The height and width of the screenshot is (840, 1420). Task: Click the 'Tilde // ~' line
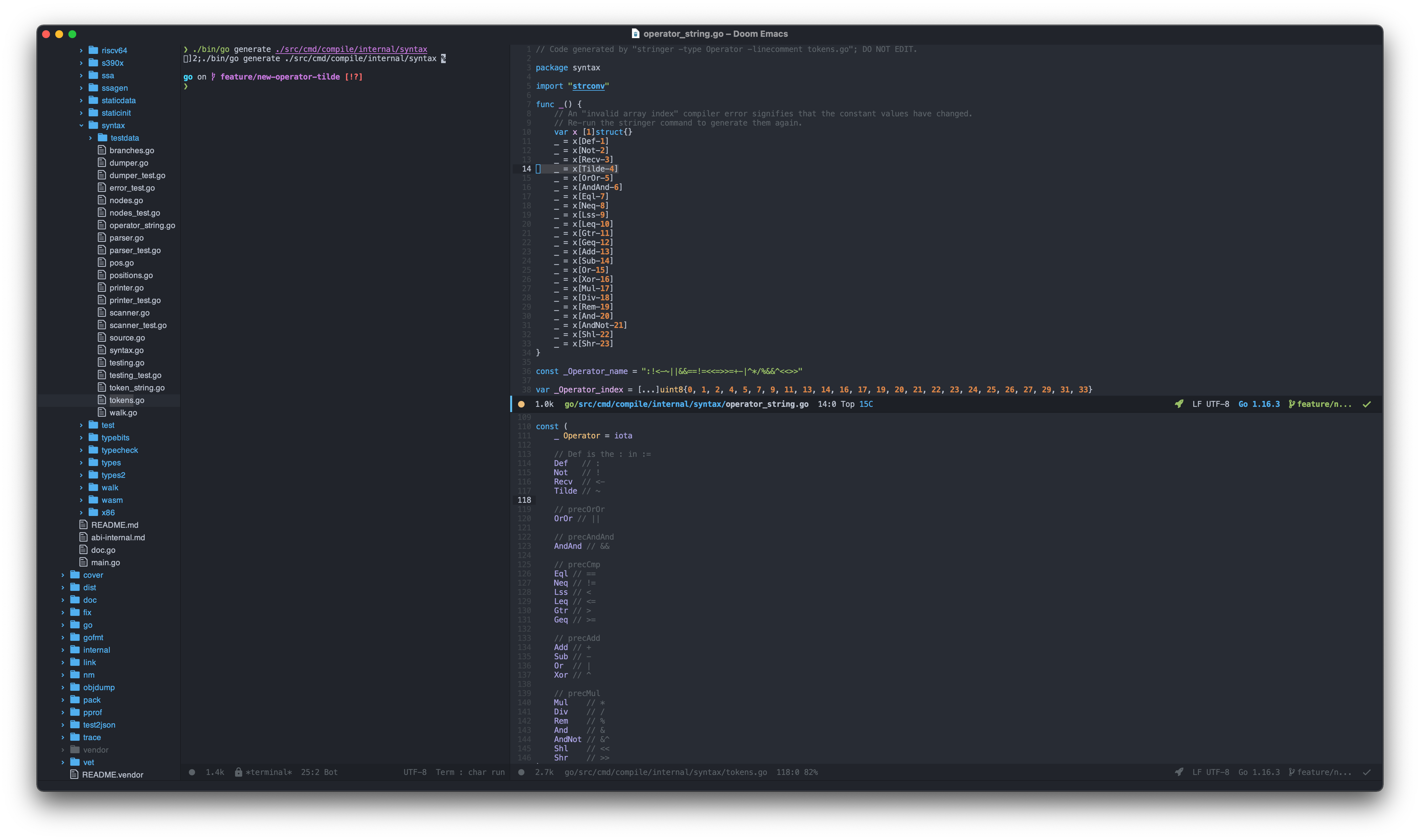[x=577, y=491]
